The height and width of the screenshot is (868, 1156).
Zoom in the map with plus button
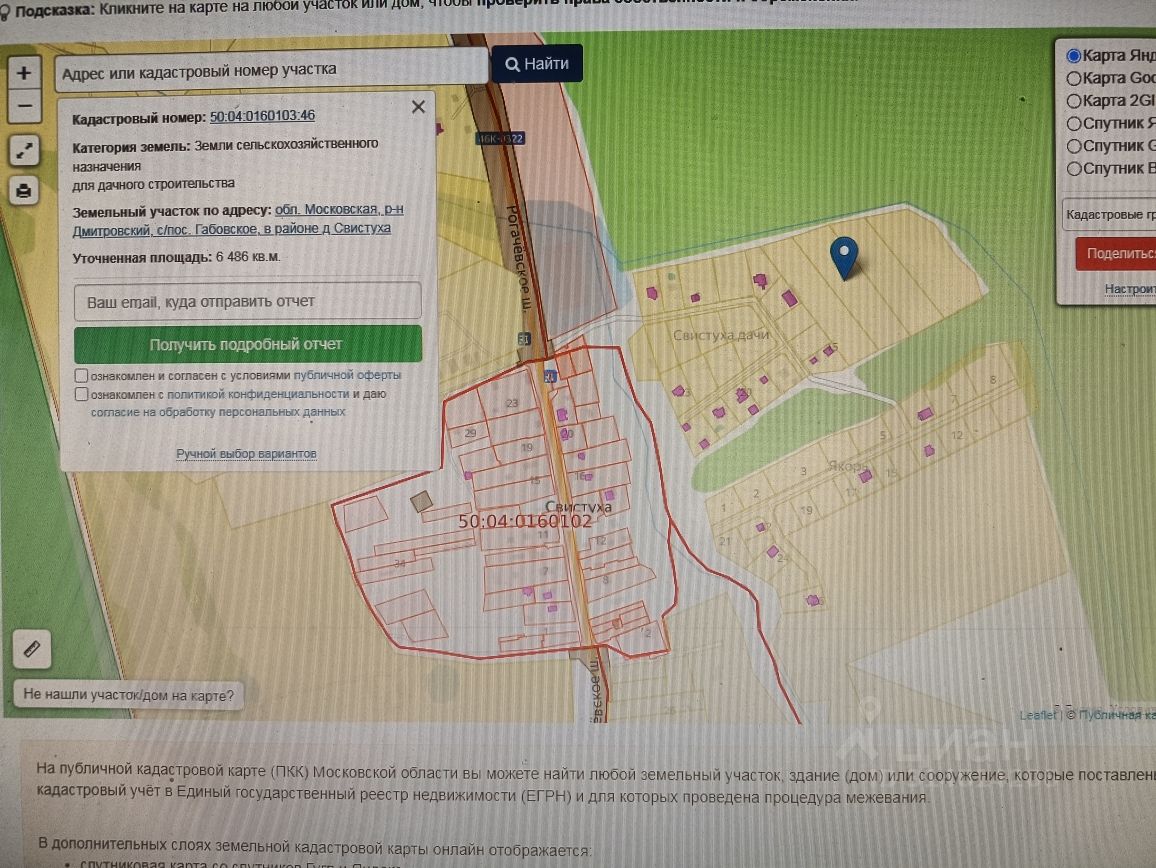(x=24, y=73)
